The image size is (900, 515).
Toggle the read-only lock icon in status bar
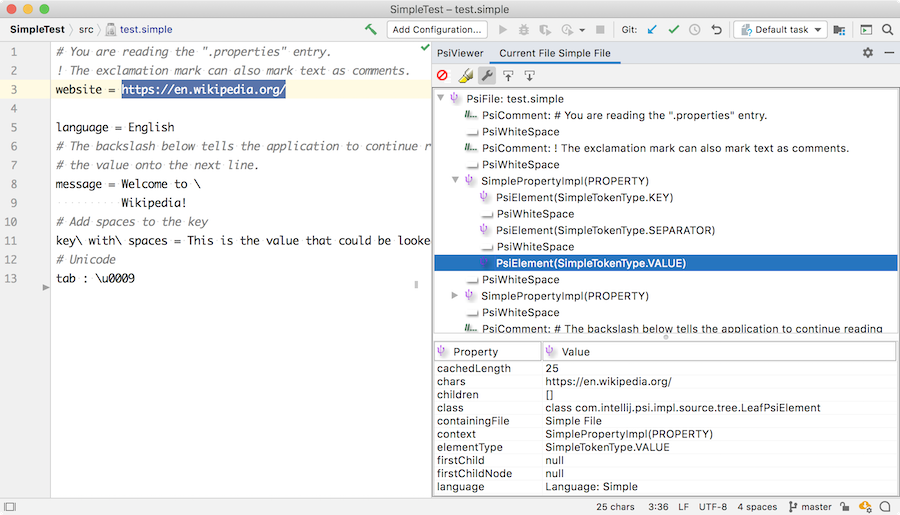click(x=845, y=507)
